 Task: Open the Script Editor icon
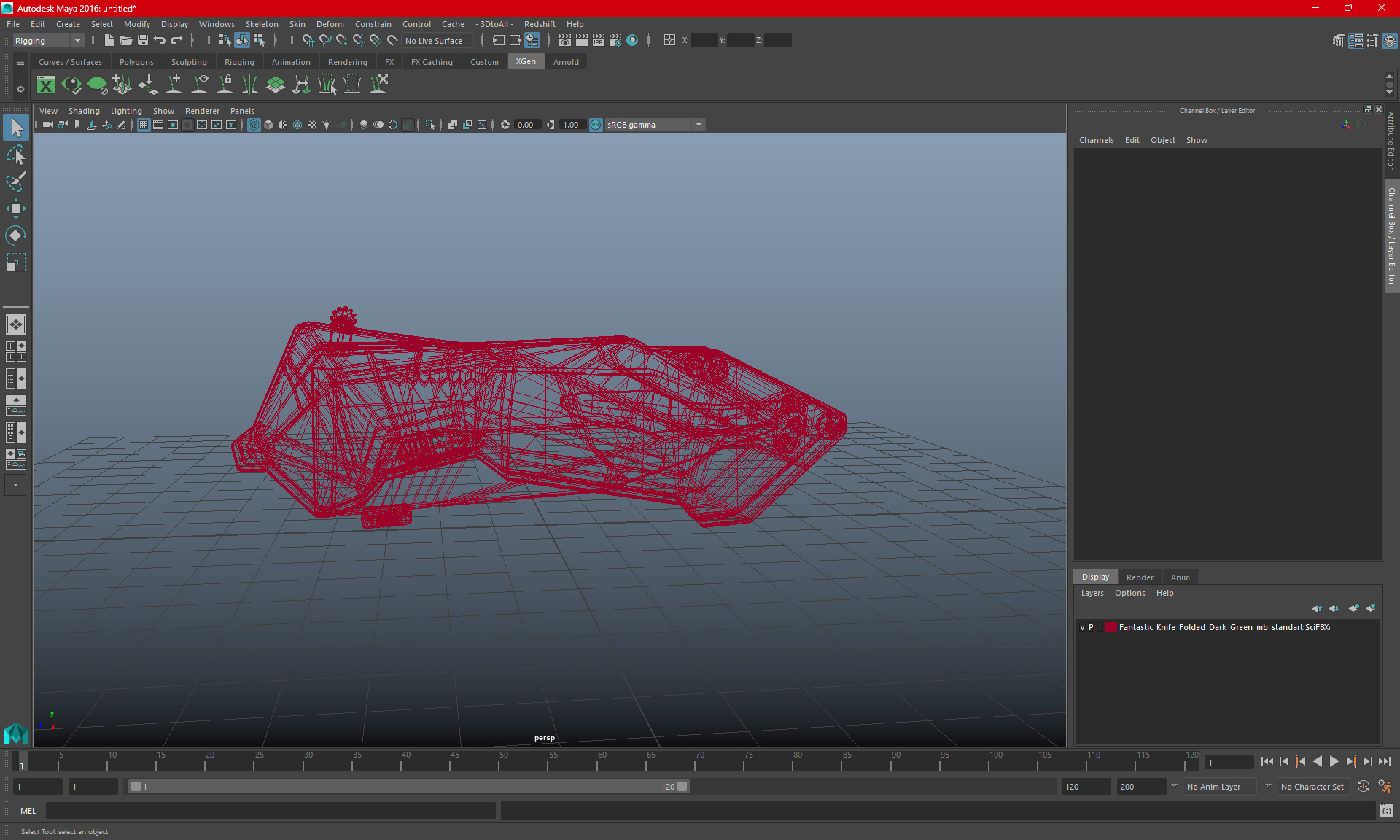pos(1386,811)
